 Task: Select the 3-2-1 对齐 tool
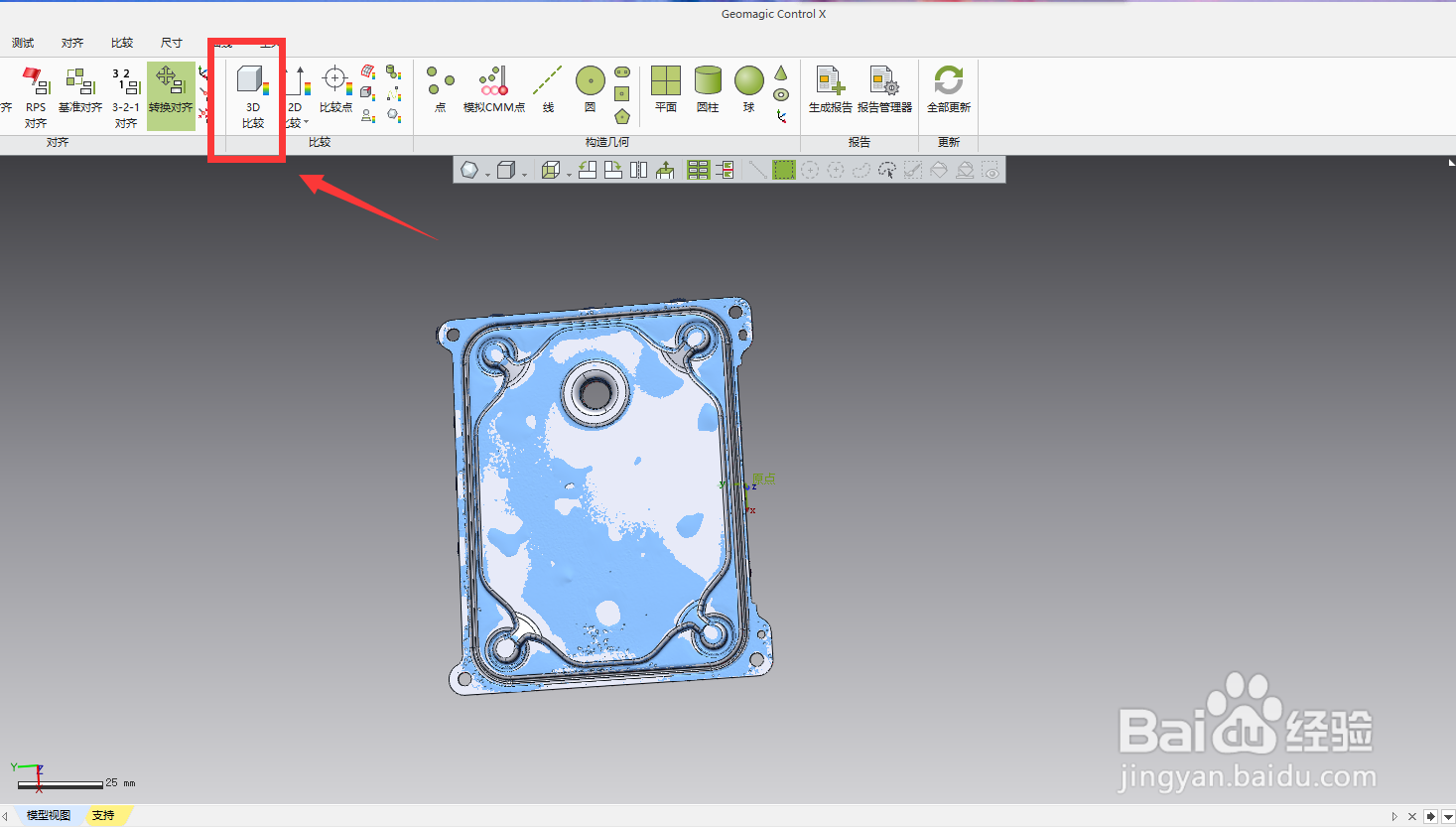click(x=126, y=97)
